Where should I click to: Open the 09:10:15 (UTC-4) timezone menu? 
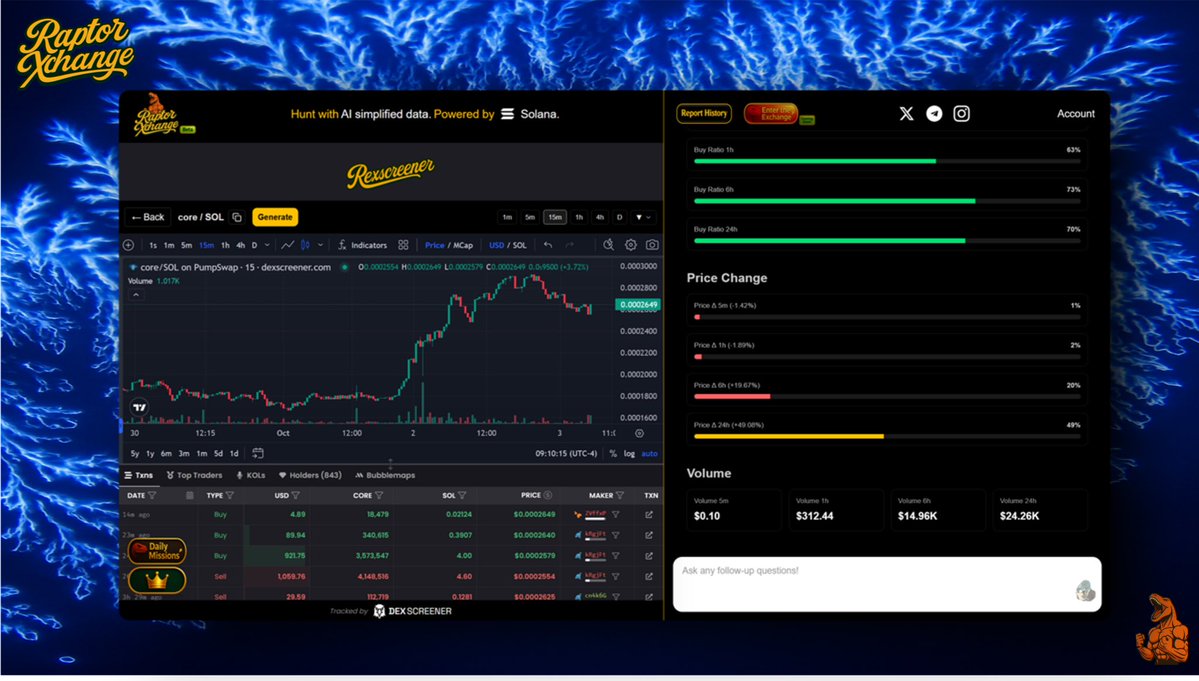(x=566, y=453)
